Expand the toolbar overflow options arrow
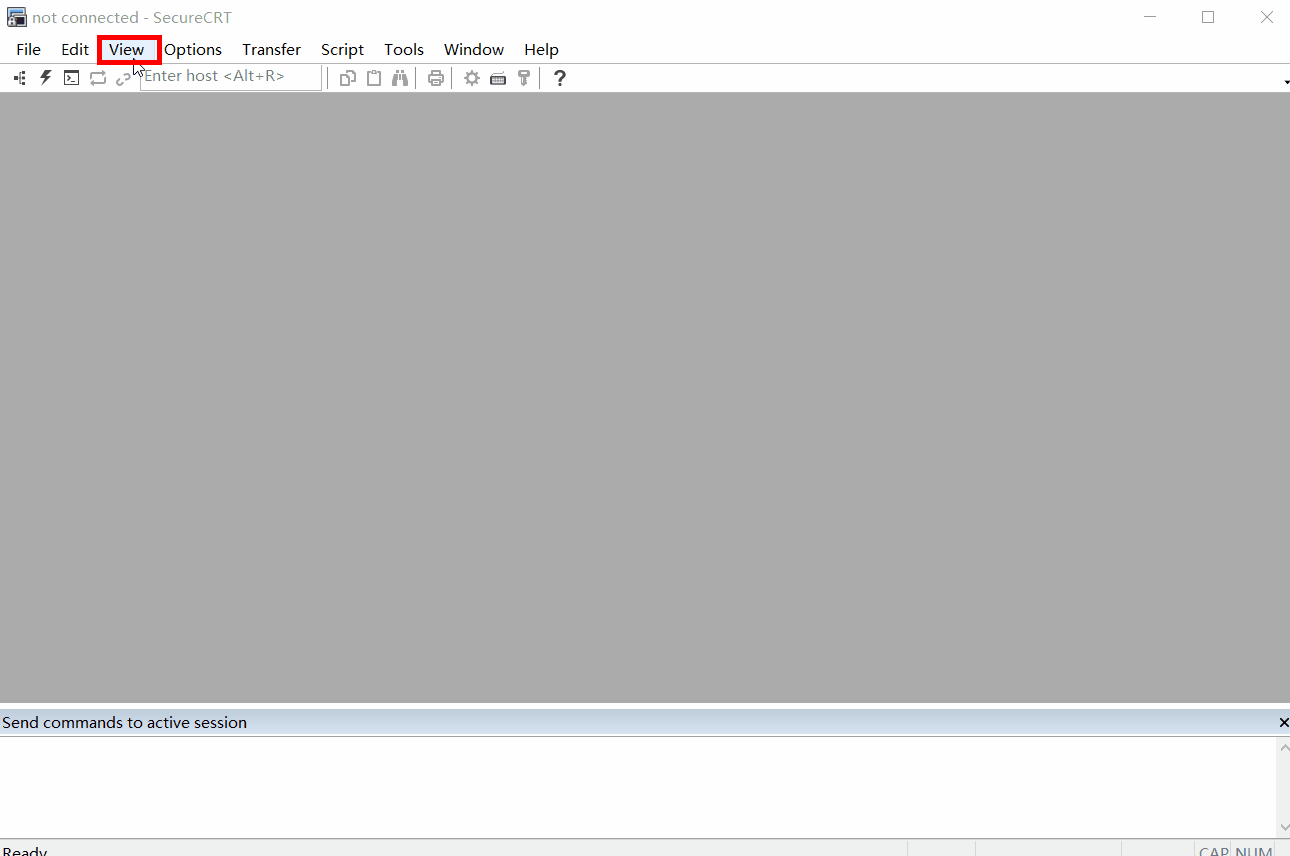 pos(1285,82)
